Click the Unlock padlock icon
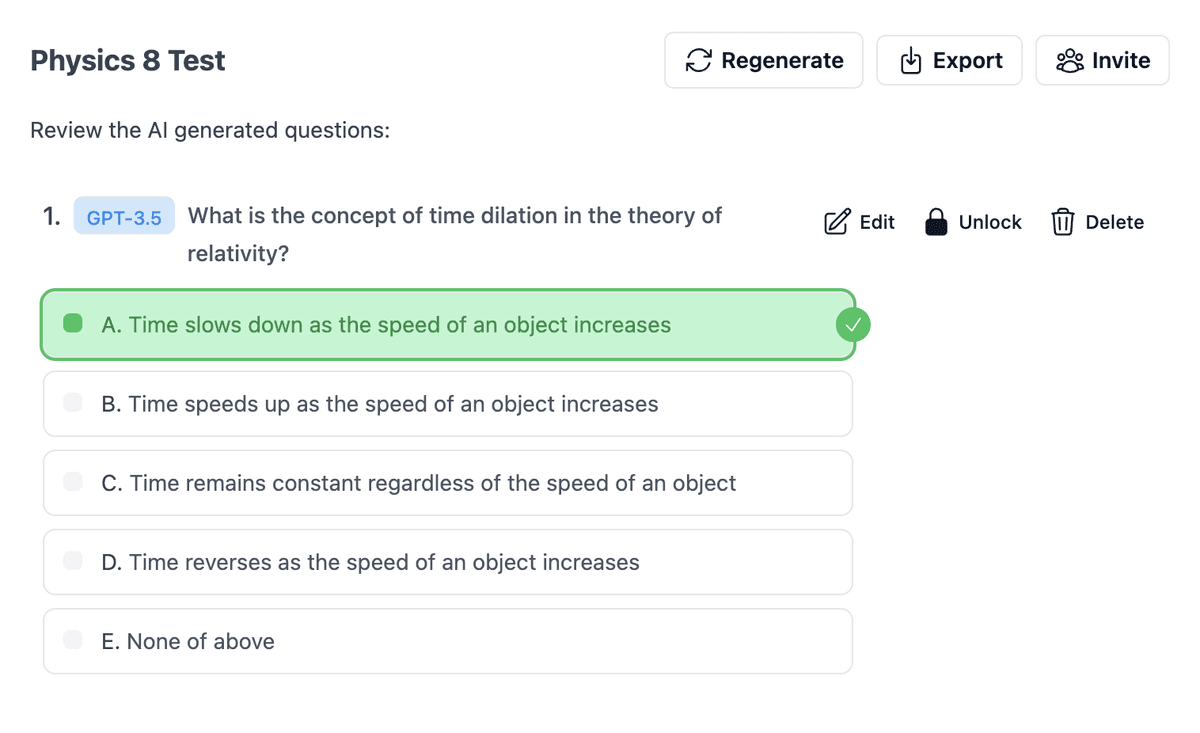1200x733 pixels. click(x=937, y=221)
